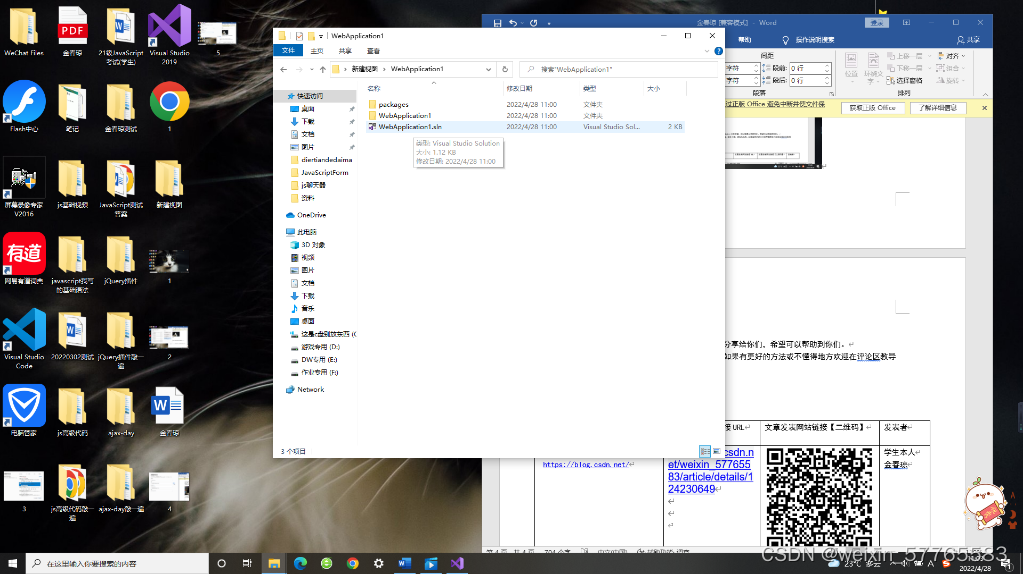Increase 段前 spacing value in Word
The height and width of the screenshot is (574, 1023).
click(x=827, y=65)
